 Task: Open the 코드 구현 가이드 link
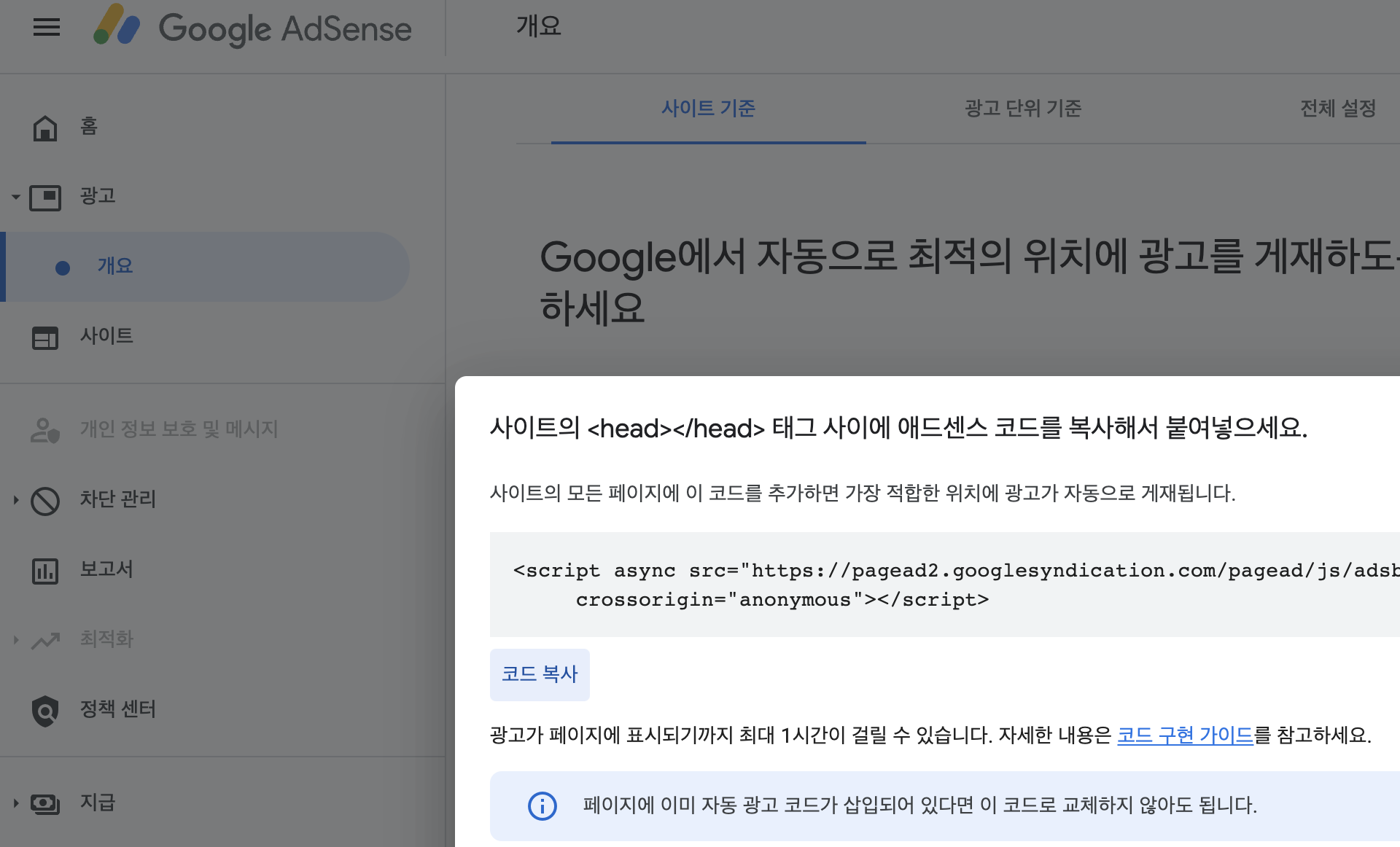(1185, 735)
